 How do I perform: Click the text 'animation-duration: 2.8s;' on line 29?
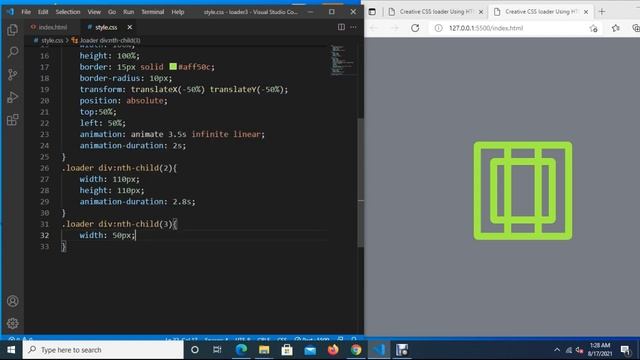click(x=138, y=202)
